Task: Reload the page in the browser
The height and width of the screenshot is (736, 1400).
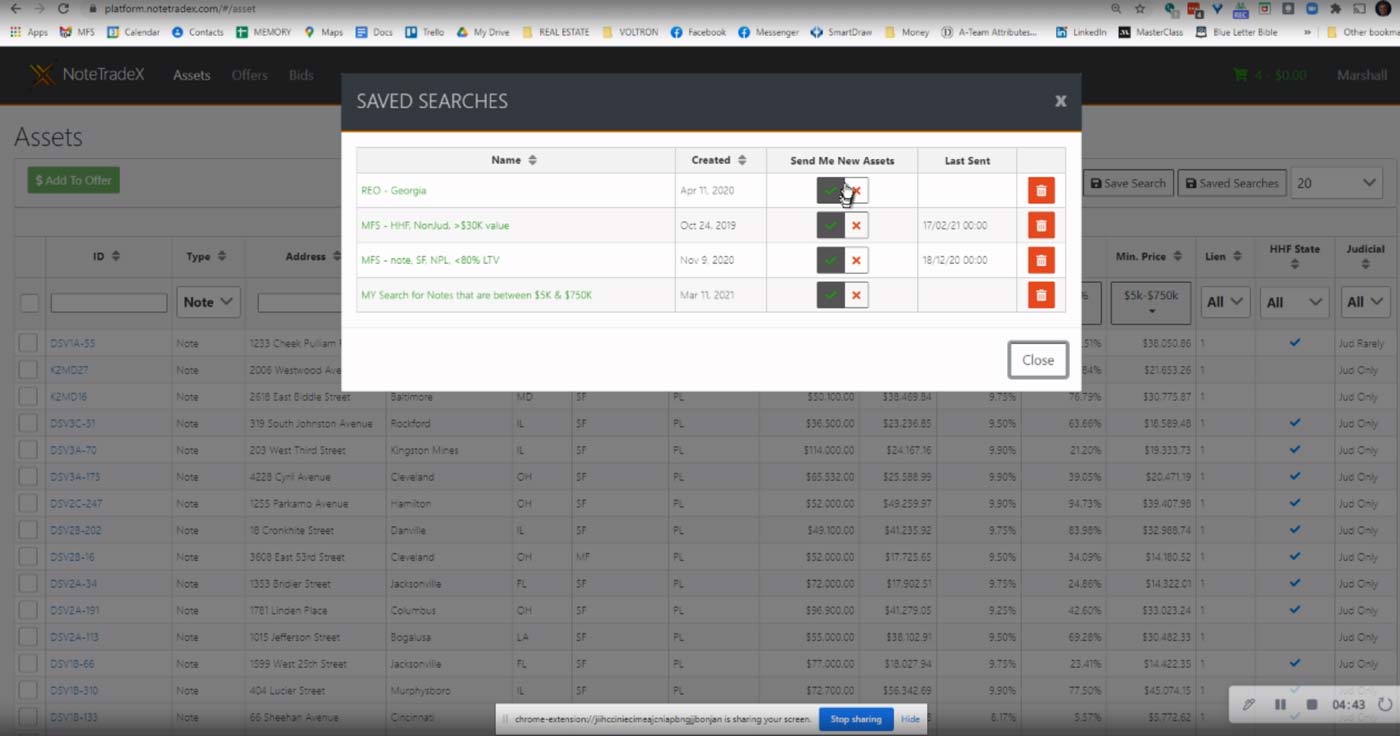Action: click(x=63, y=8)
